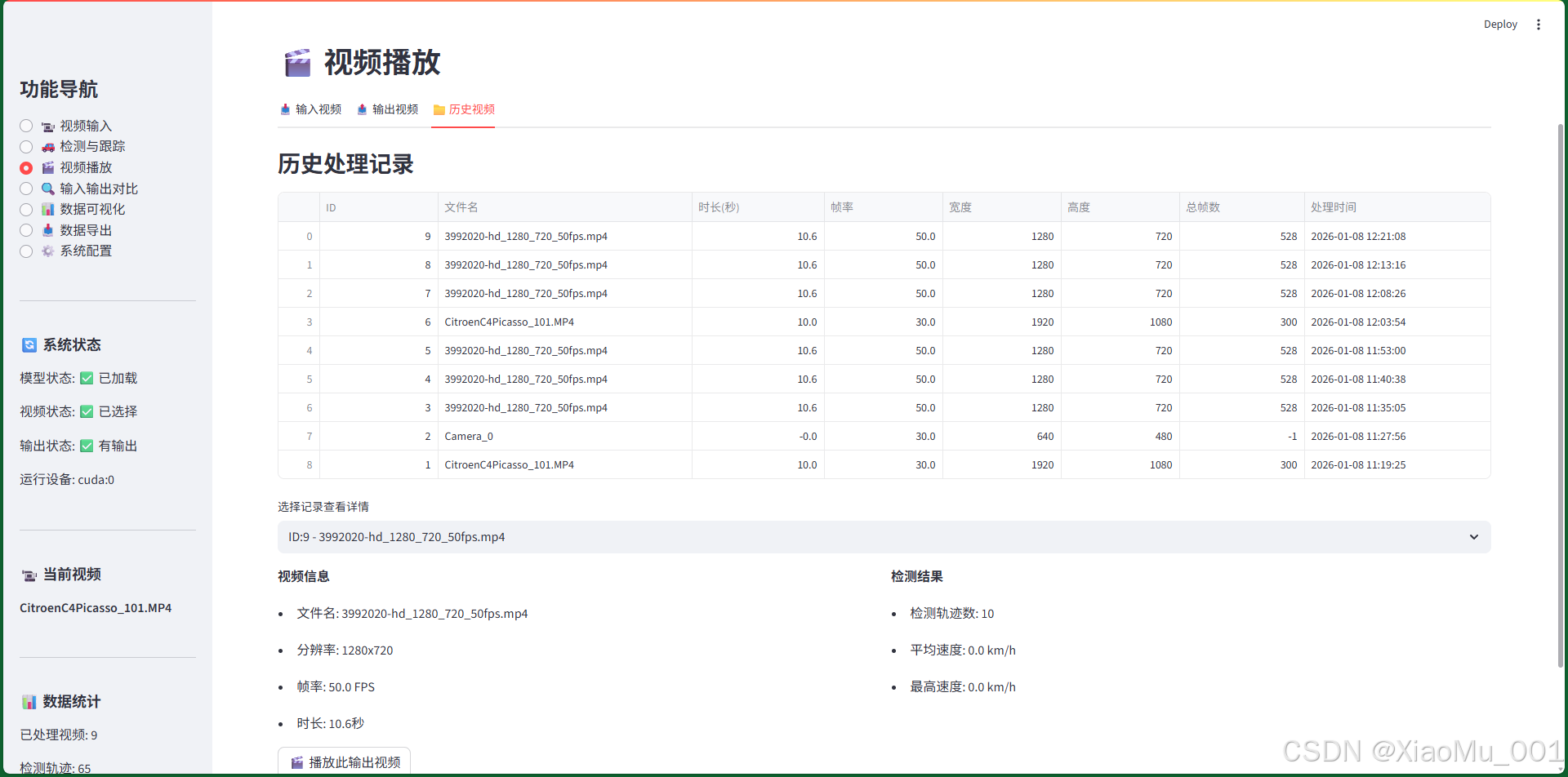This screenshot has height=777, width=1568.
Task: Click the film icon beside 视频播放 navigation item
Action: pos(47,167)
